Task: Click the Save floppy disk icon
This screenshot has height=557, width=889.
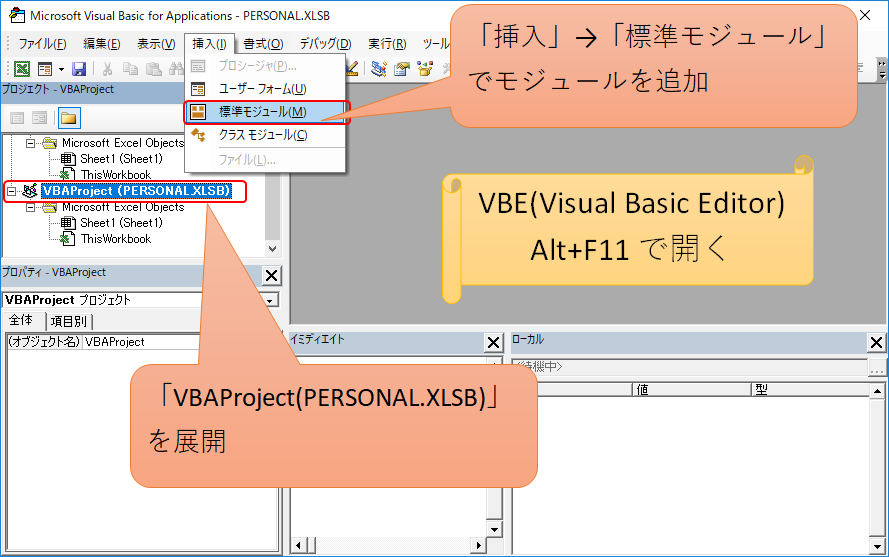Action: click(79, 69)
